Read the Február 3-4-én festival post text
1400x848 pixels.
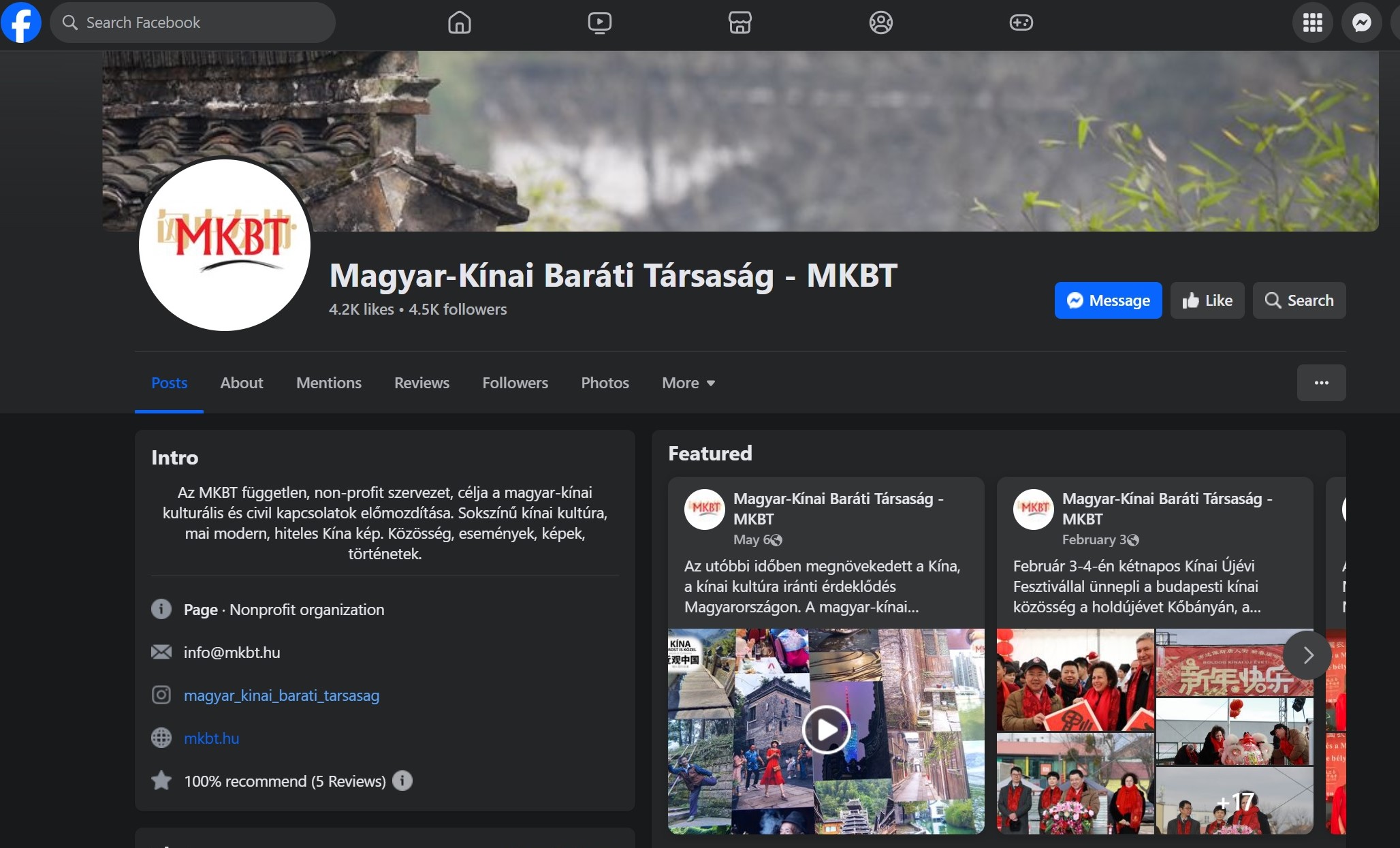(x=1136, y=586)
